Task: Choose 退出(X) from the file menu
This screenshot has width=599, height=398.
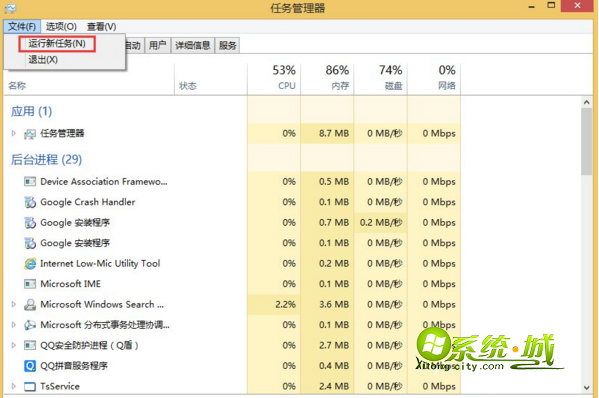Action: pos(43,60)
